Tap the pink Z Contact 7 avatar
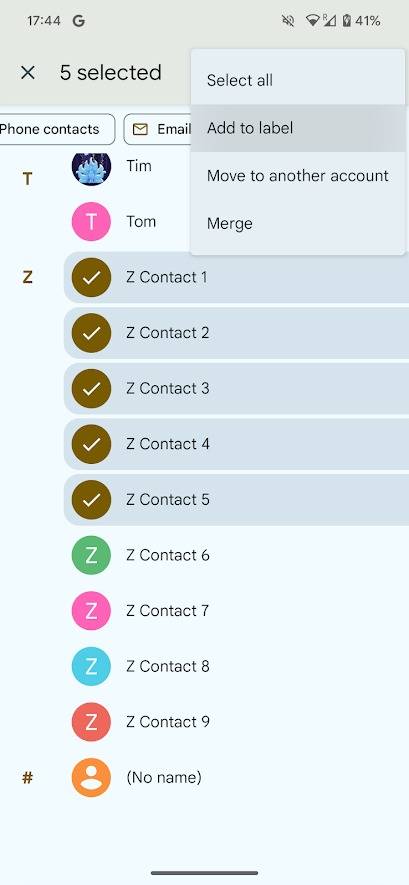 point(91,611)
